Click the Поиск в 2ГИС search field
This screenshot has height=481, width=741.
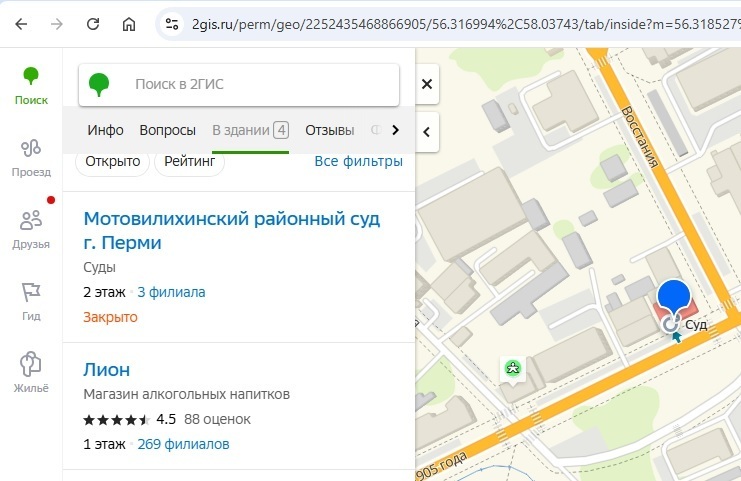coord(255,85)
